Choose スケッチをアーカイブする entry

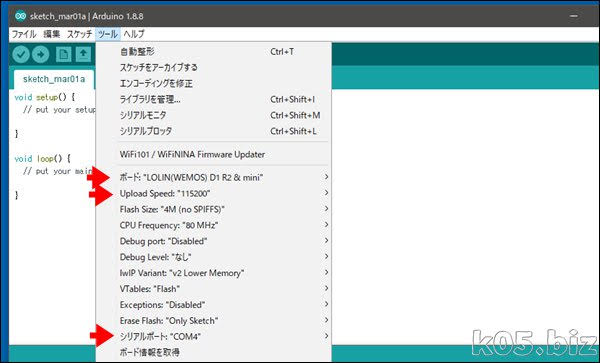pos(214,67)
